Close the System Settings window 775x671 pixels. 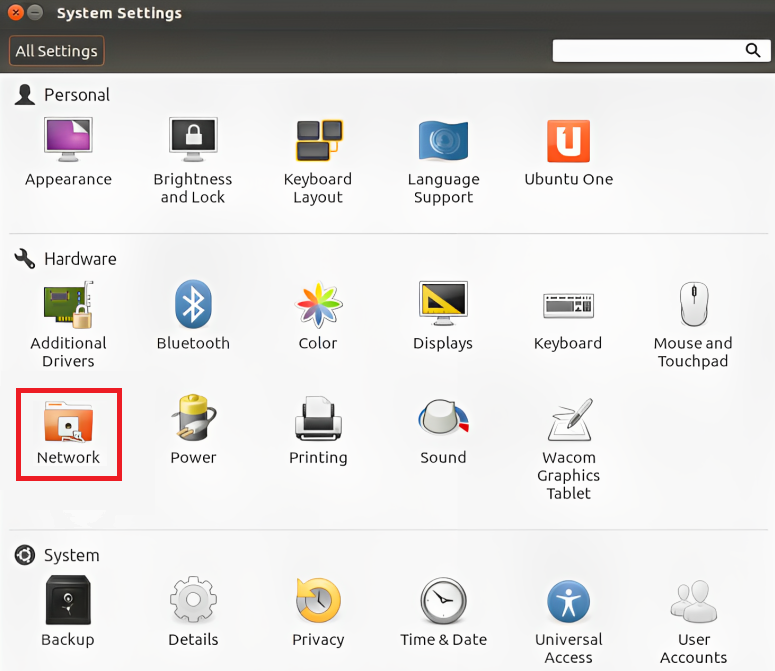click(16, 12)
